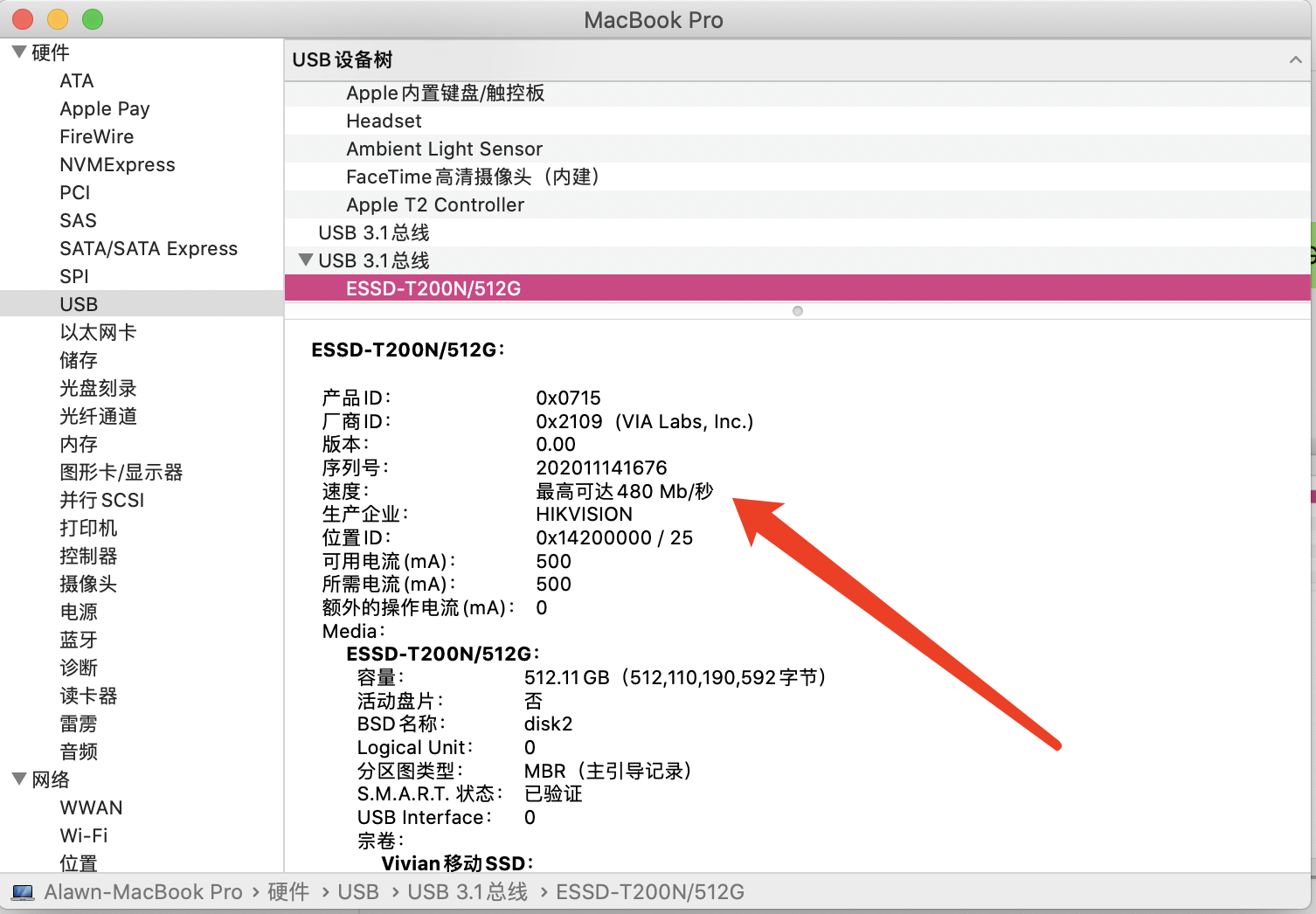Collapse the 网络 sidebar section
Image resolution: width=1316 pixels, height=914 pixels.
[18, 779]
